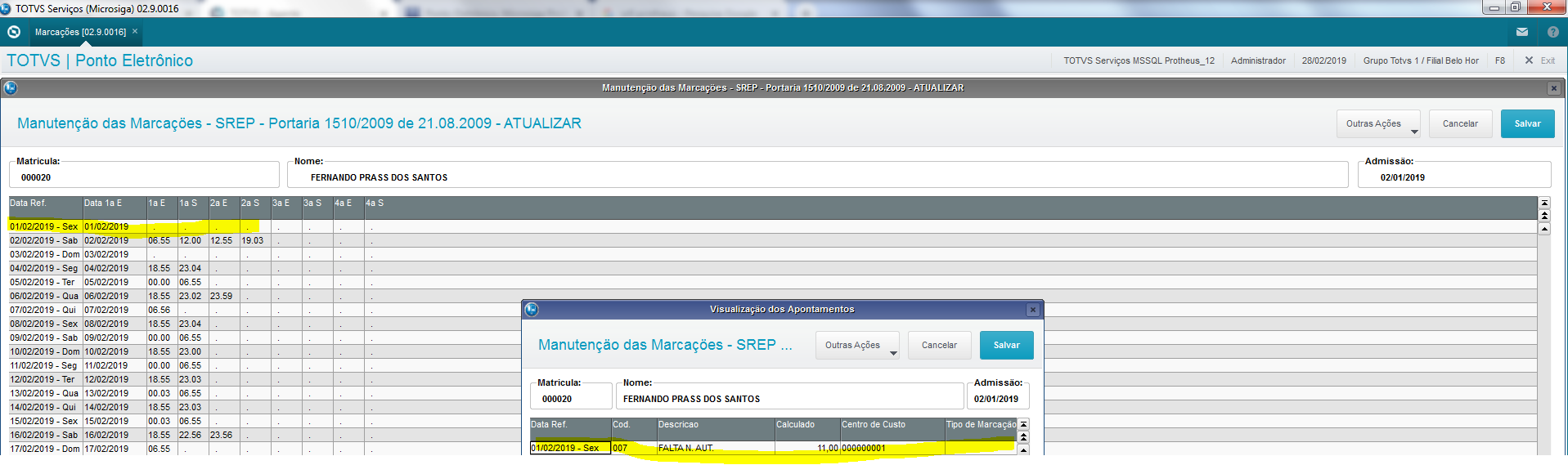Select row 01/02/2019 - Sex in main grid
Viewport: 1568px width, 465px height.
[x=773, y=226]
